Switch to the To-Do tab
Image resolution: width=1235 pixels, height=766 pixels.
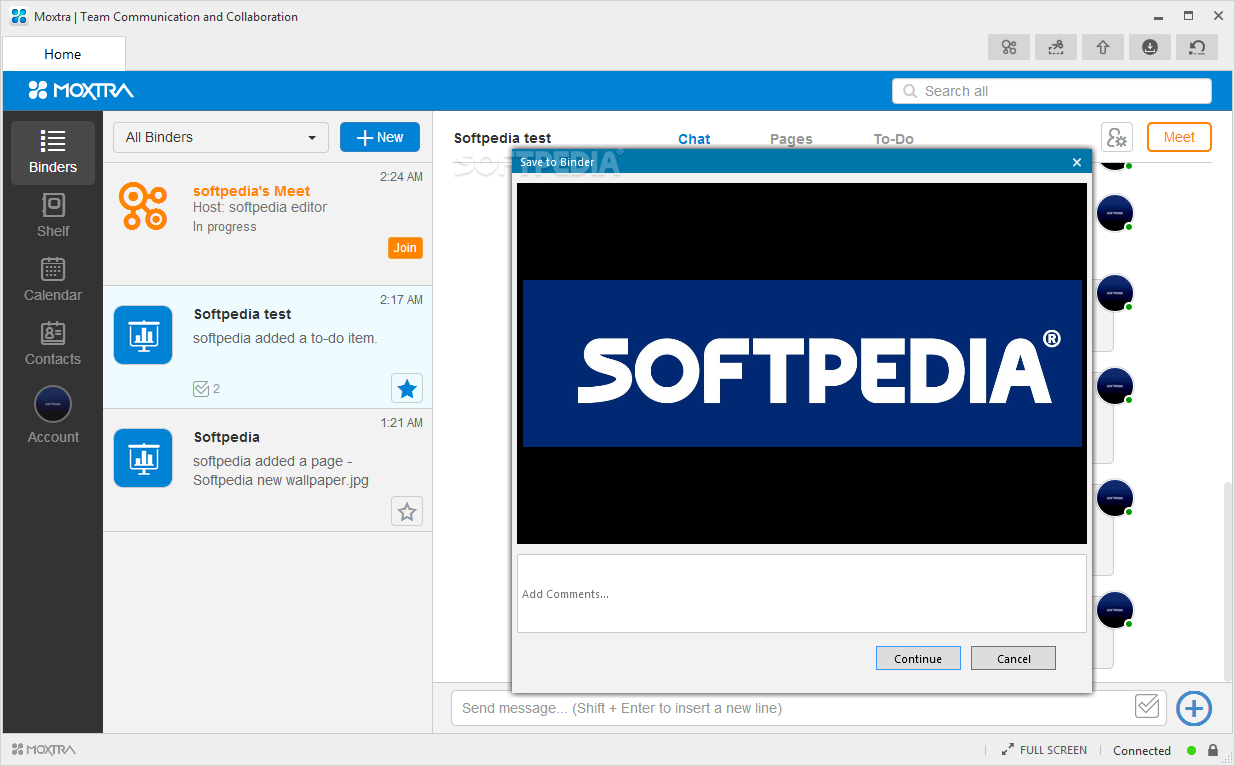[894, 139]
